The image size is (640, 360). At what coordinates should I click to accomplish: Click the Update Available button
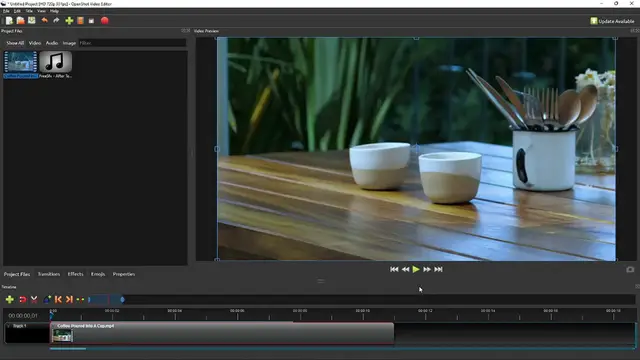[x=612, y=21]
